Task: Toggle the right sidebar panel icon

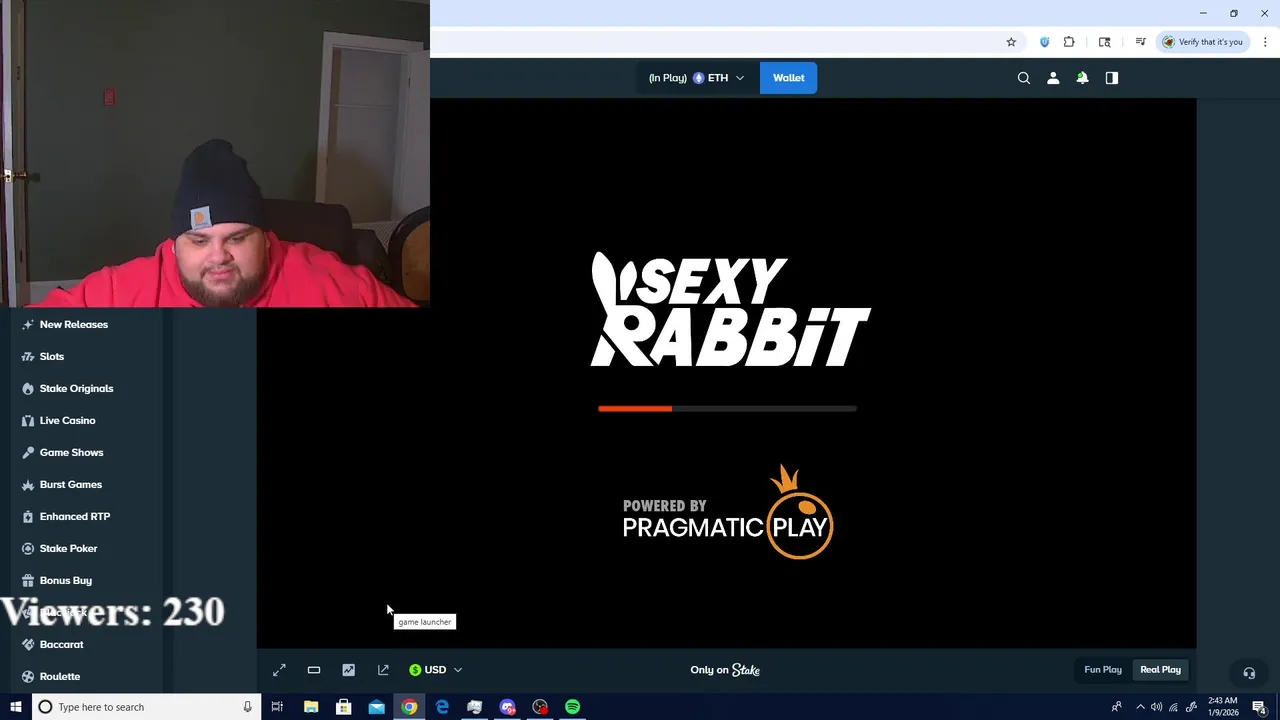Action: tap(1111, 78)
